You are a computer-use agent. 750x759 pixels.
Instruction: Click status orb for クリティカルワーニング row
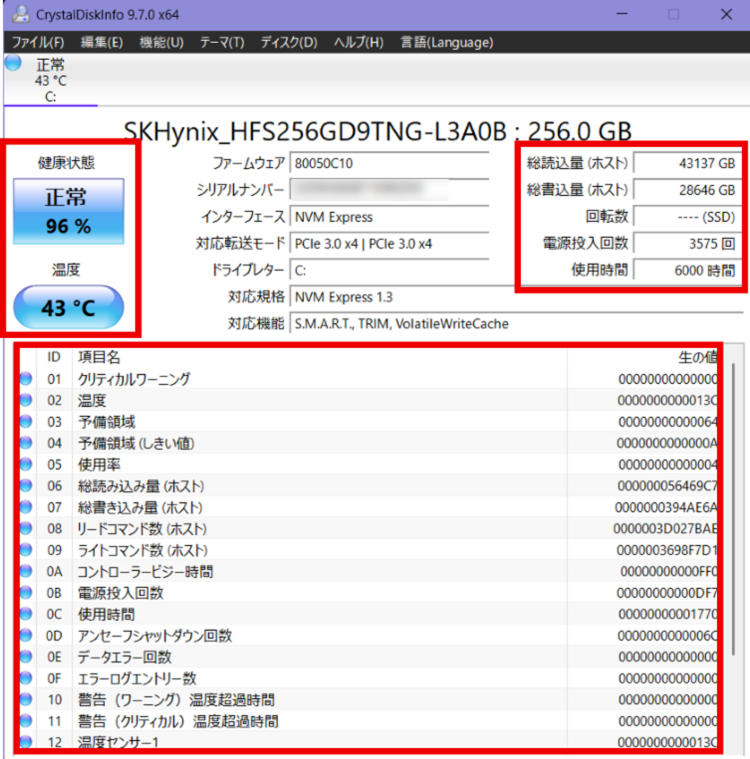(x=26, y=379)
